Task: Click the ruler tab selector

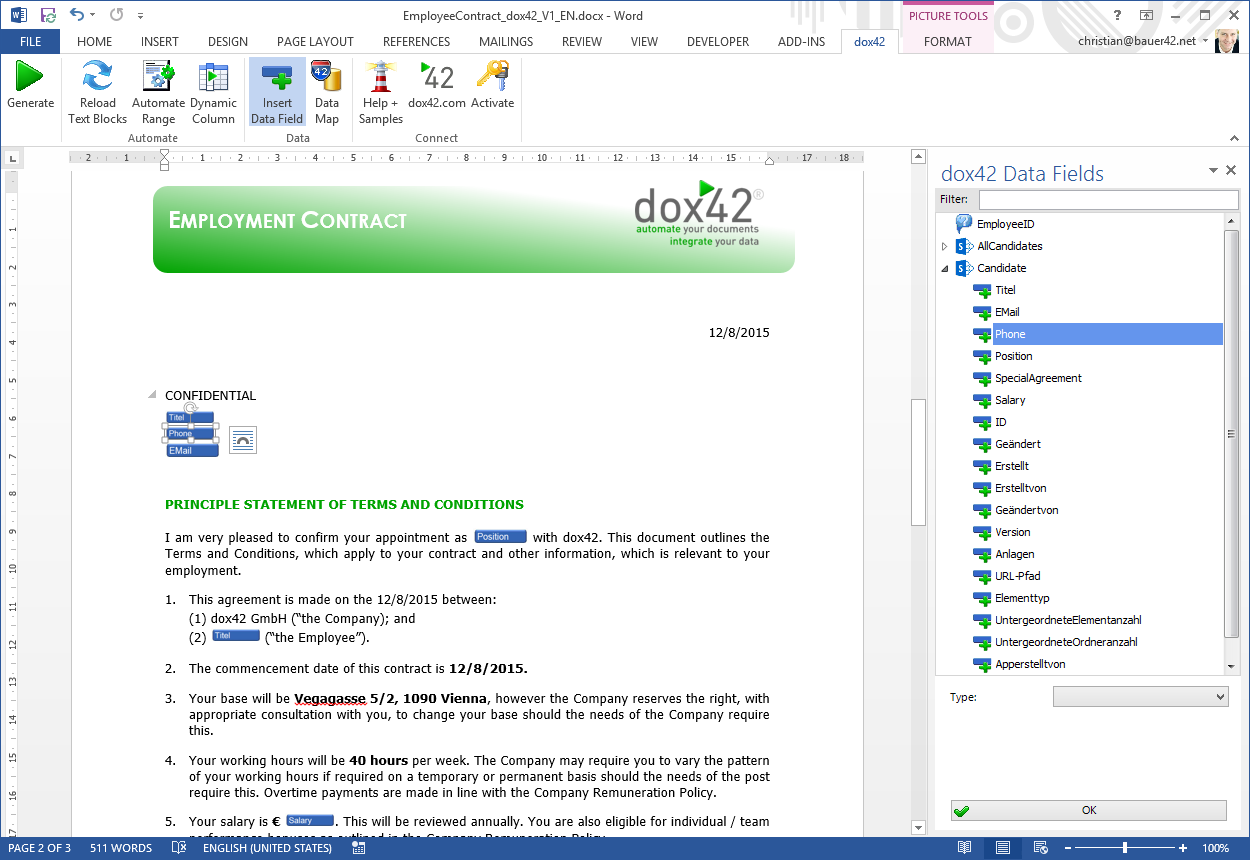Action: 12,158
